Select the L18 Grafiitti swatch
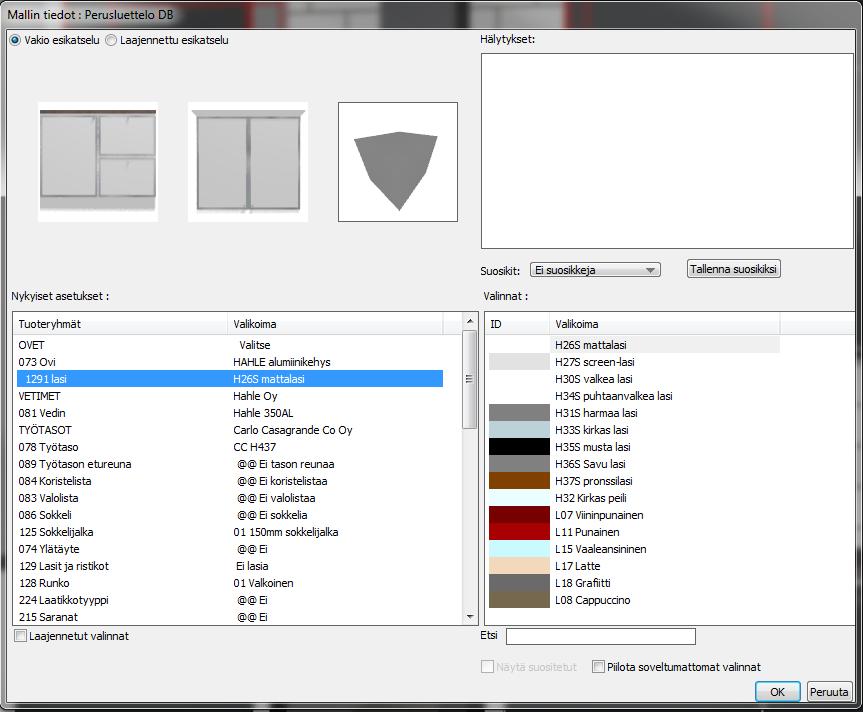The height and width of the screenshot is (712, 863). coord(519,583)
